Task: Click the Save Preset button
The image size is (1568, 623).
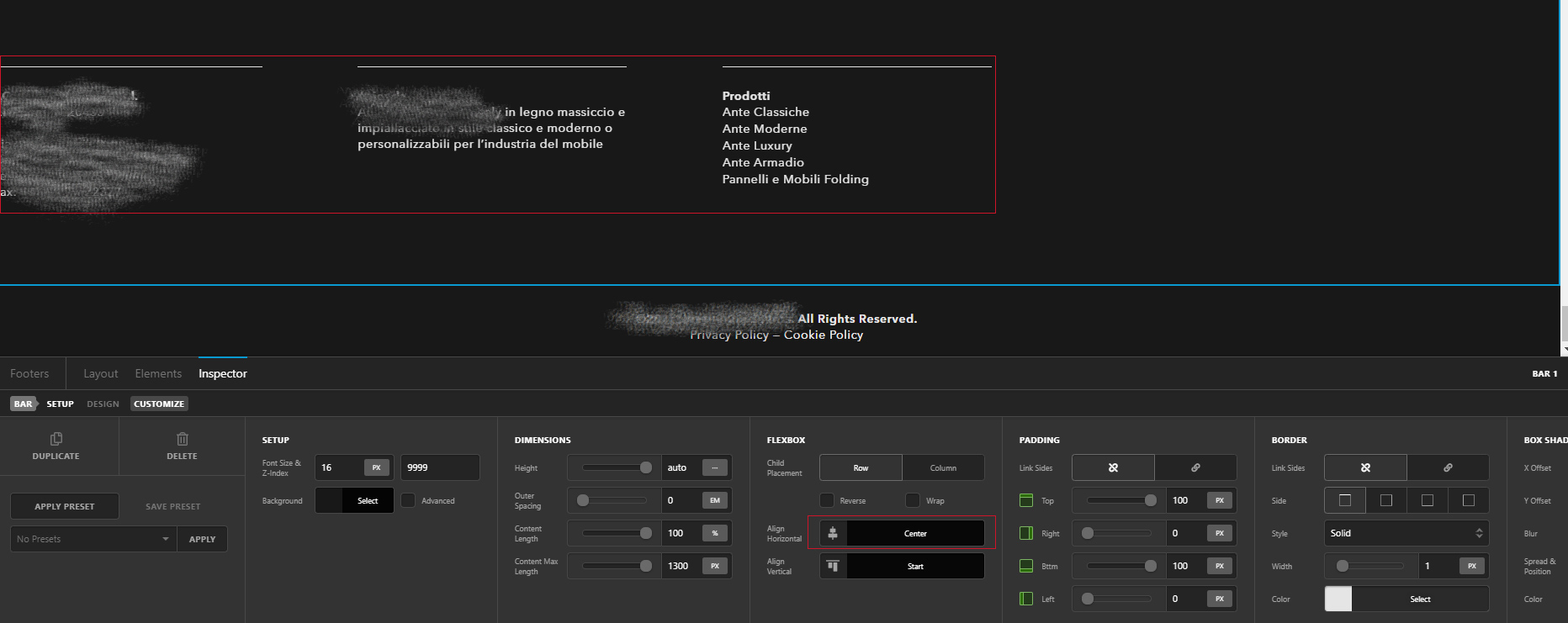Action: 173,506
